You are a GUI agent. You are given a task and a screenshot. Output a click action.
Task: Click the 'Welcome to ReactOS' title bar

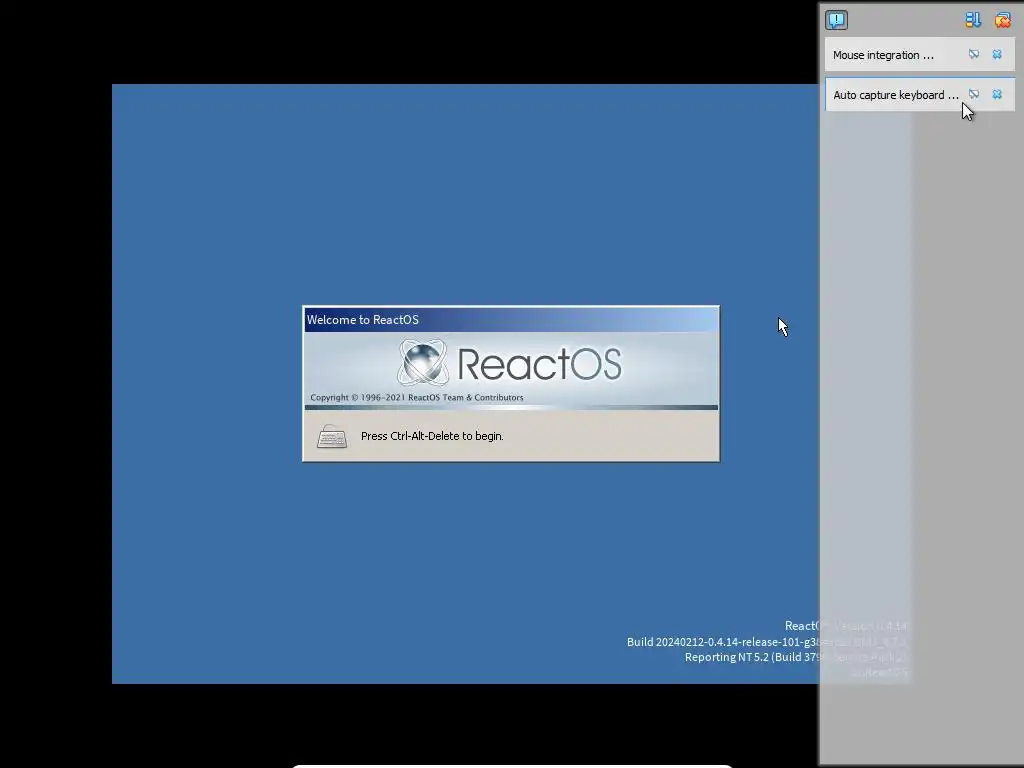[x=511, y=319]
